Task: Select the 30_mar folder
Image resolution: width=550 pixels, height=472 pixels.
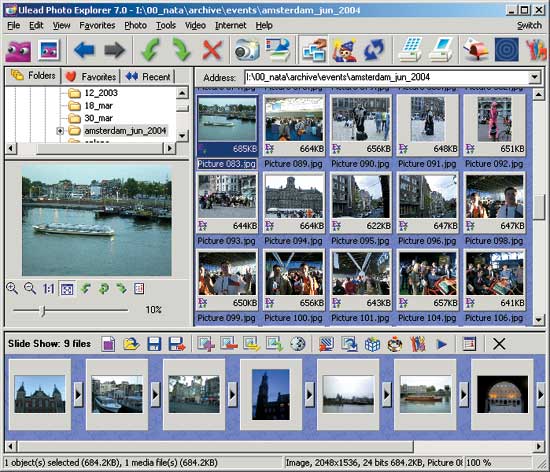Action: [98, 118]
